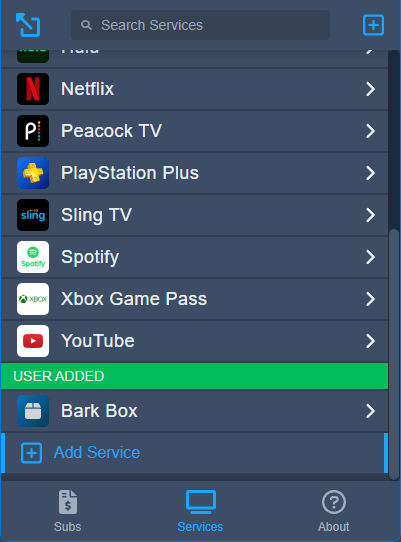Expand Netflix with its chevron arrow
The width and height of the screenshot is (401, 542).
tap(370, 89)
